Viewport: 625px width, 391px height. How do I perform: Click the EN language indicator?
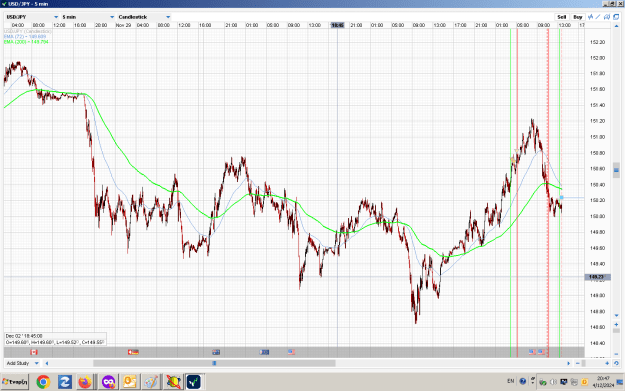(x=511, y=381)
